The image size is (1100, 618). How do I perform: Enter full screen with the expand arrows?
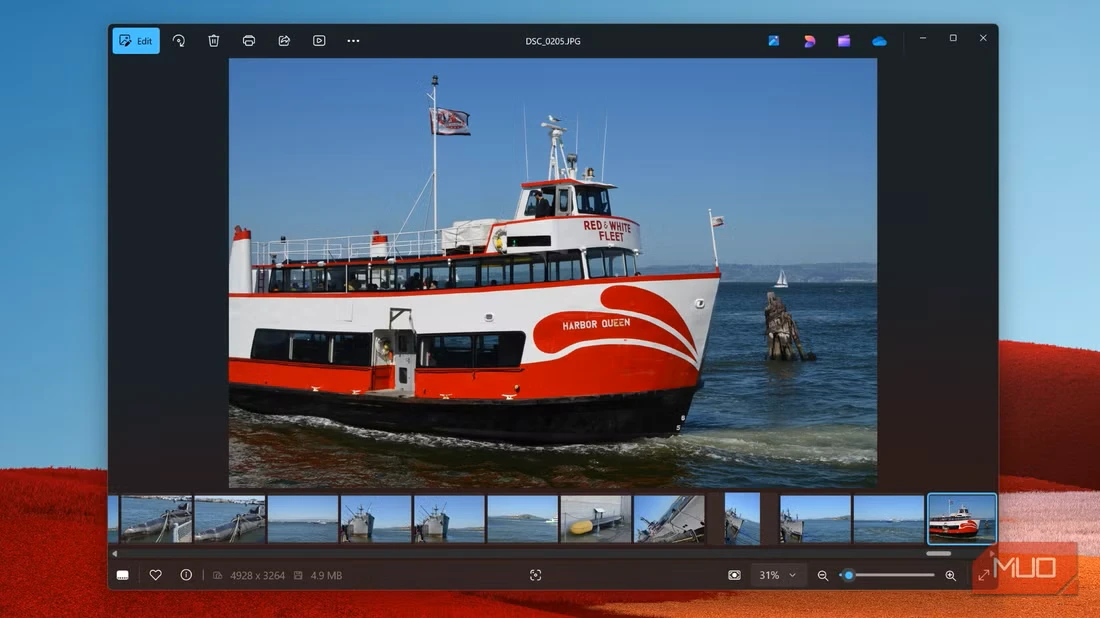tap(984, 575)
